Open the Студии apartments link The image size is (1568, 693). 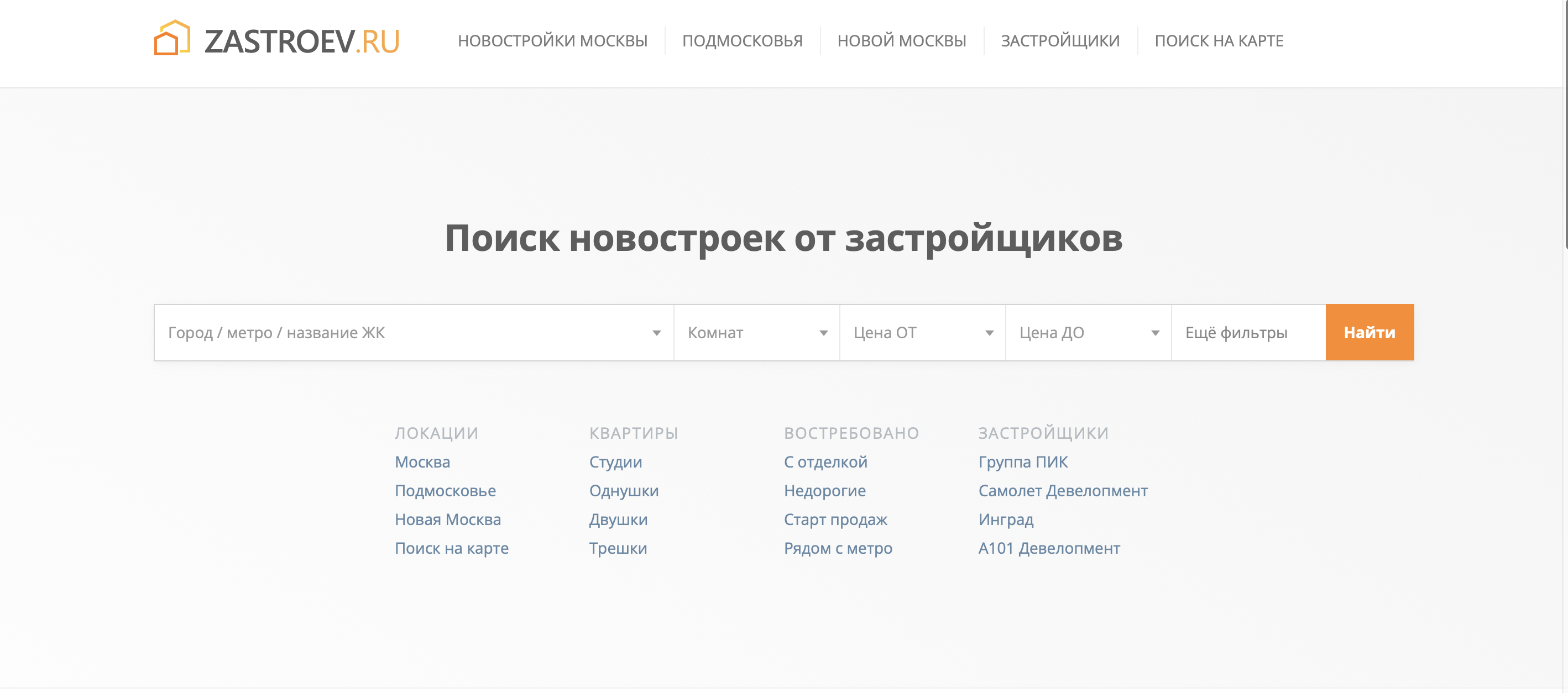click(x=615, y=462)
